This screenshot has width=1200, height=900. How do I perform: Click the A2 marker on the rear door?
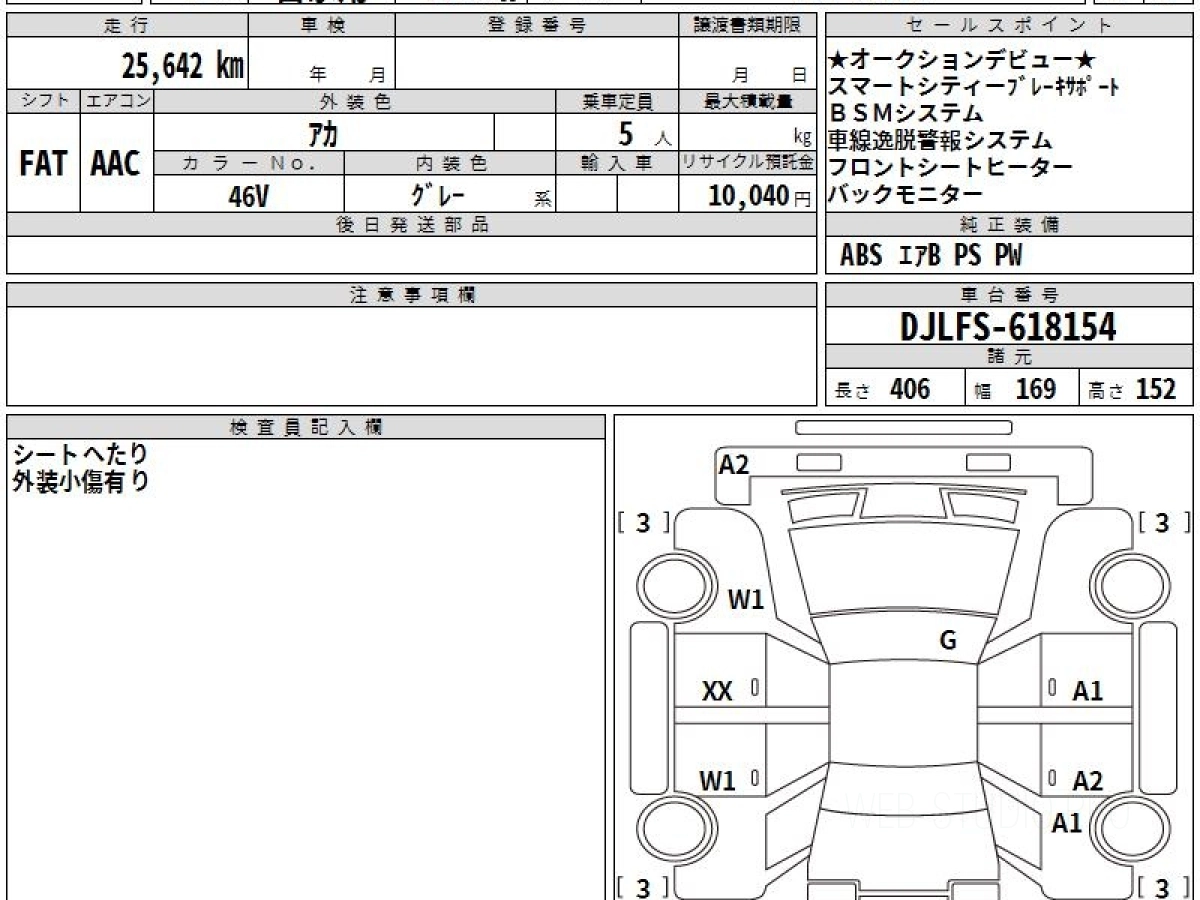[x=1087, y=781]
